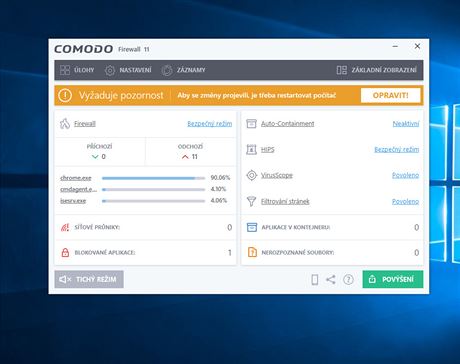Open the Auto-Containment link
The width and height of the screenshot is (460, 364).
pos(287,124)
